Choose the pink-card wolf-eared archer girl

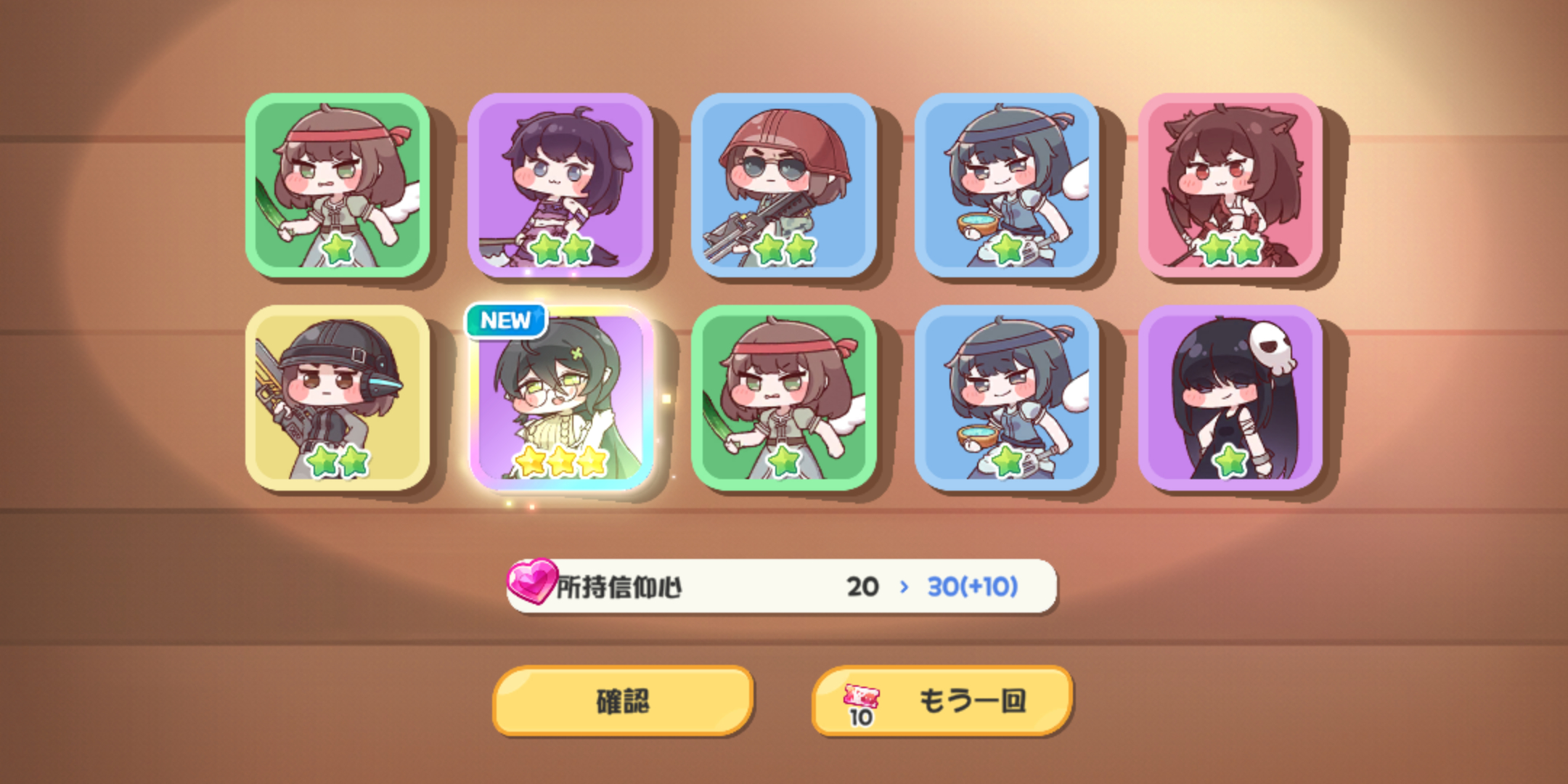[1230, 184]
